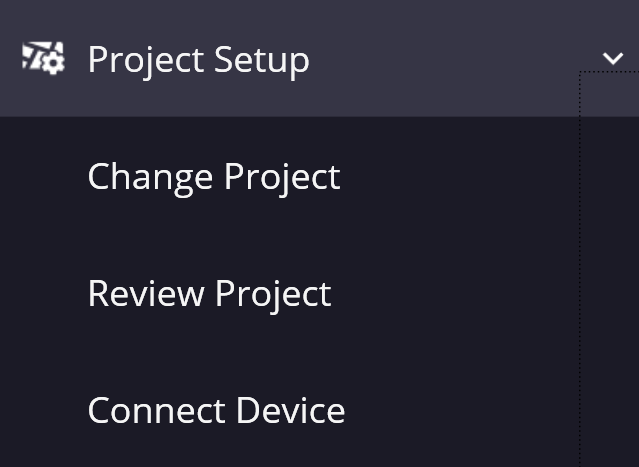Click the Project Setup header row
Viewport: 639px width, 467px height.
click(x=320, y=58)
